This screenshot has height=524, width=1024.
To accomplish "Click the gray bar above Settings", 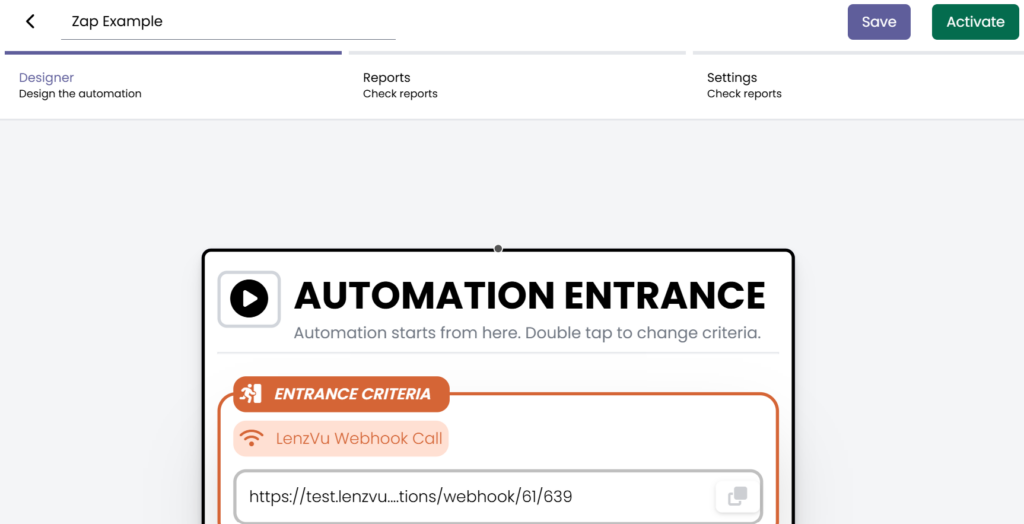I will (x=855, y=53).
